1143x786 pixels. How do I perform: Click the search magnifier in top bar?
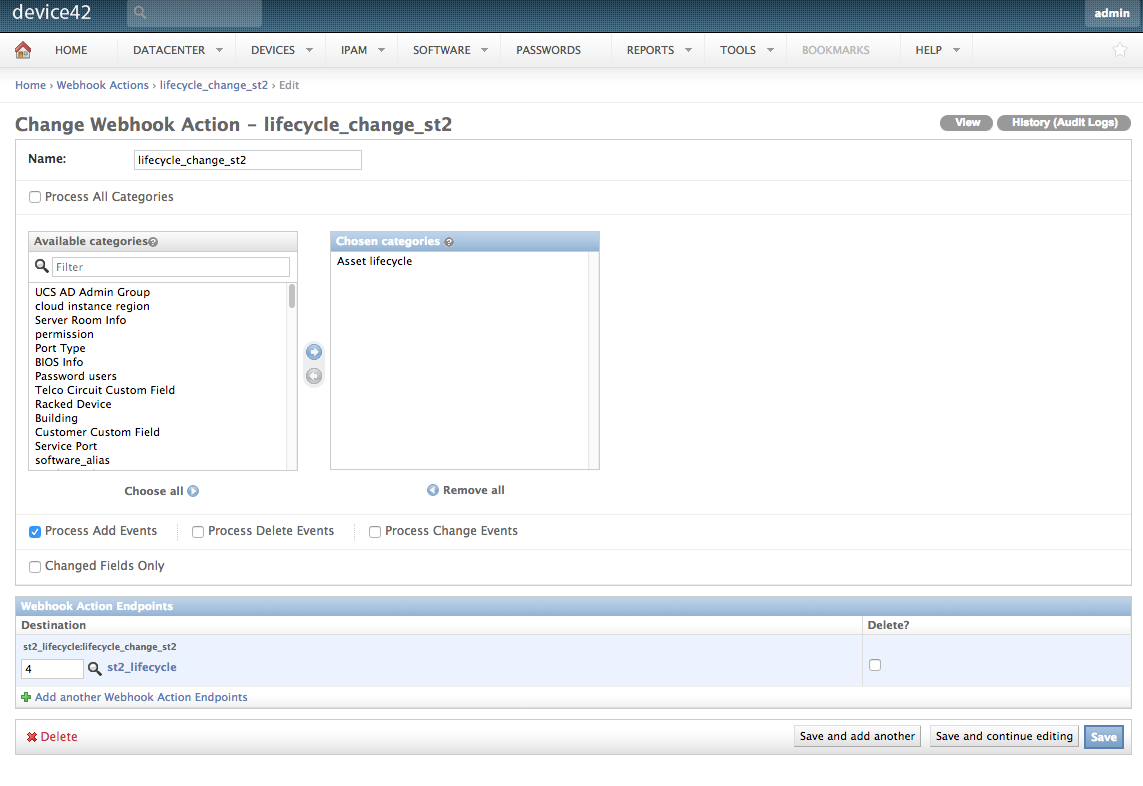coord(140,12)
